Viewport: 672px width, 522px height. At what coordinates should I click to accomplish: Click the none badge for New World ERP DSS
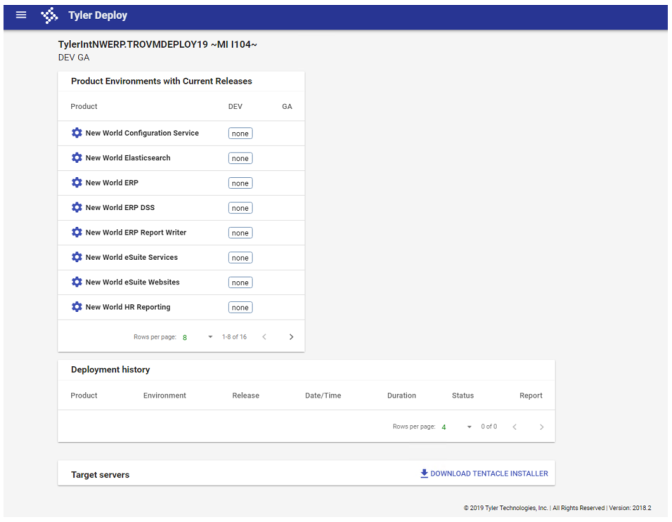point(240,208)
